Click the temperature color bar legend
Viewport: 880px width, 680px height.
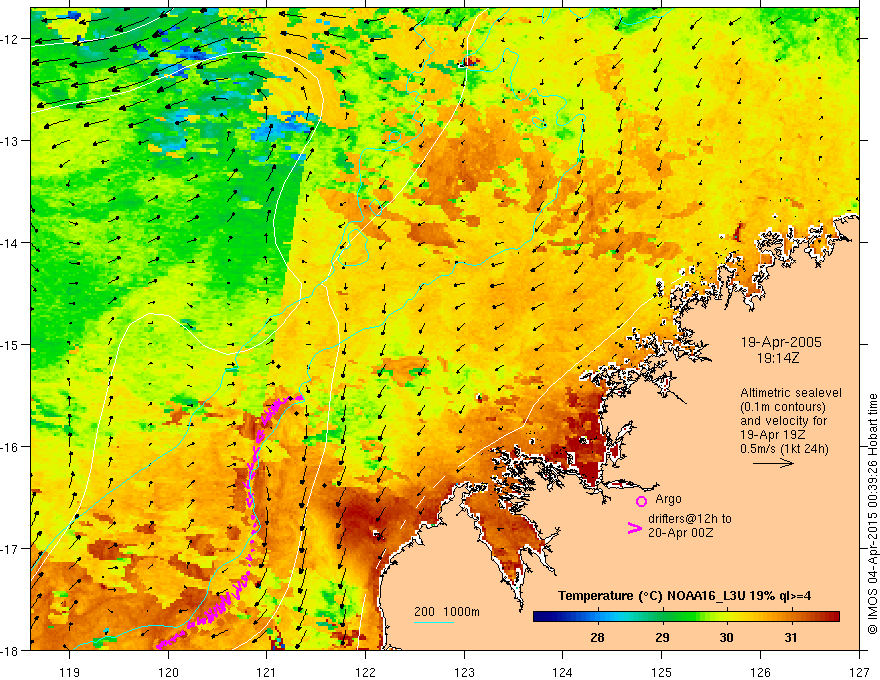(686, 617)
